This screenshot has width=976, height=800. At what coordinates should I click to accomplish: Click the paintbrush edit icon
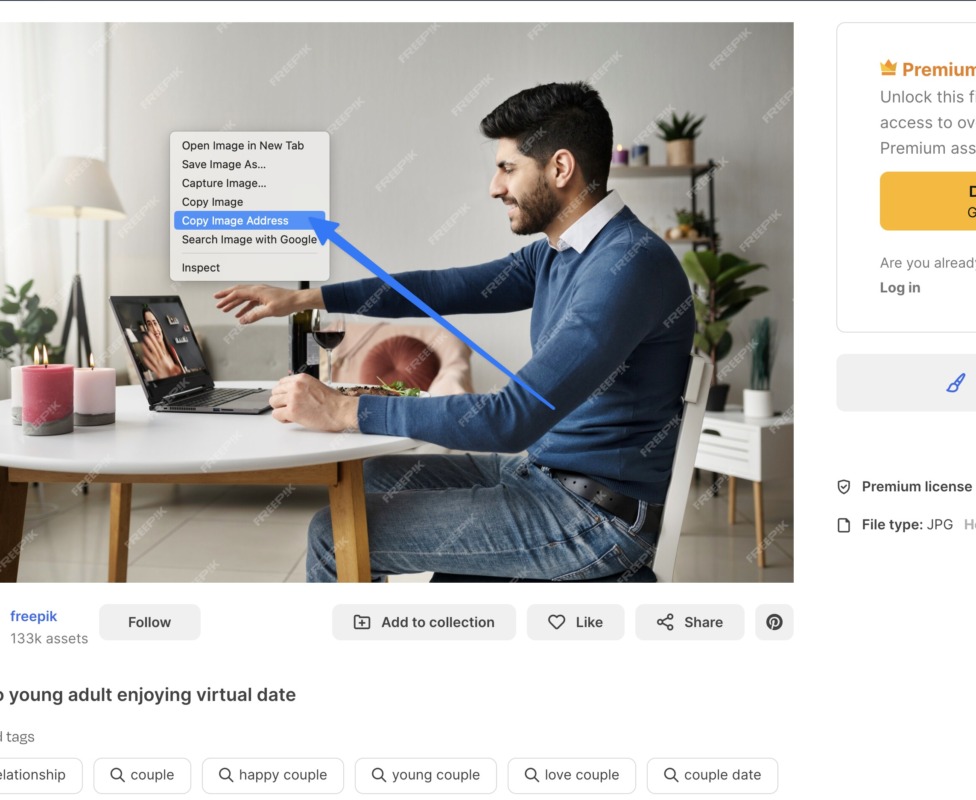[955, 383]
